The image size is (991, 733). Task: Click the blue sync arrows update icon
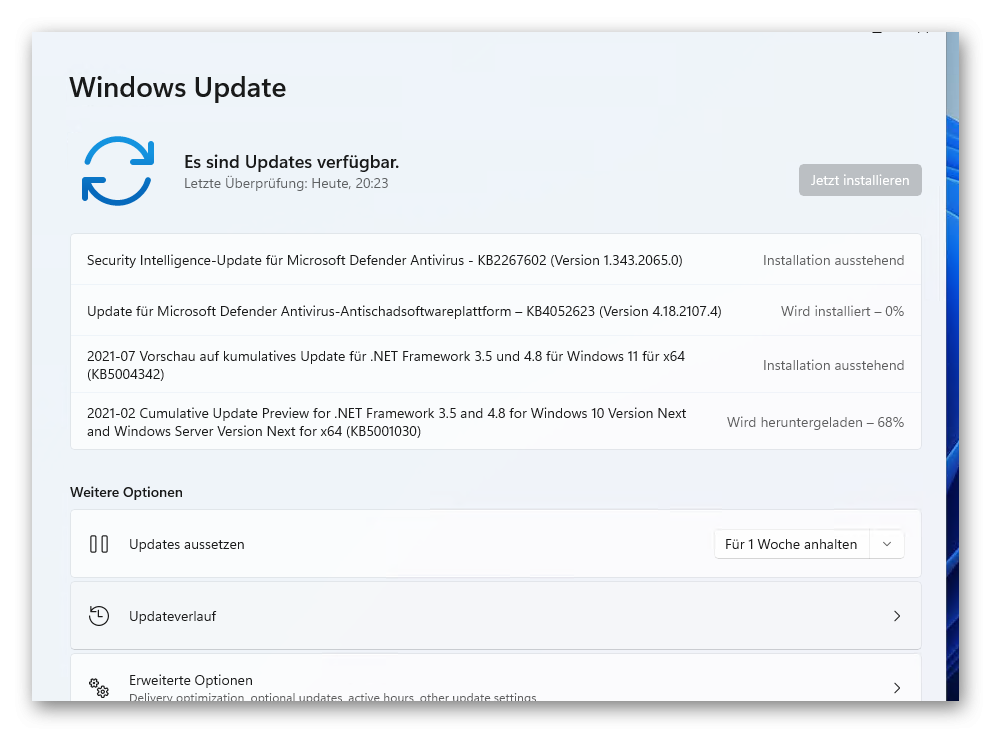click(118, 171)
